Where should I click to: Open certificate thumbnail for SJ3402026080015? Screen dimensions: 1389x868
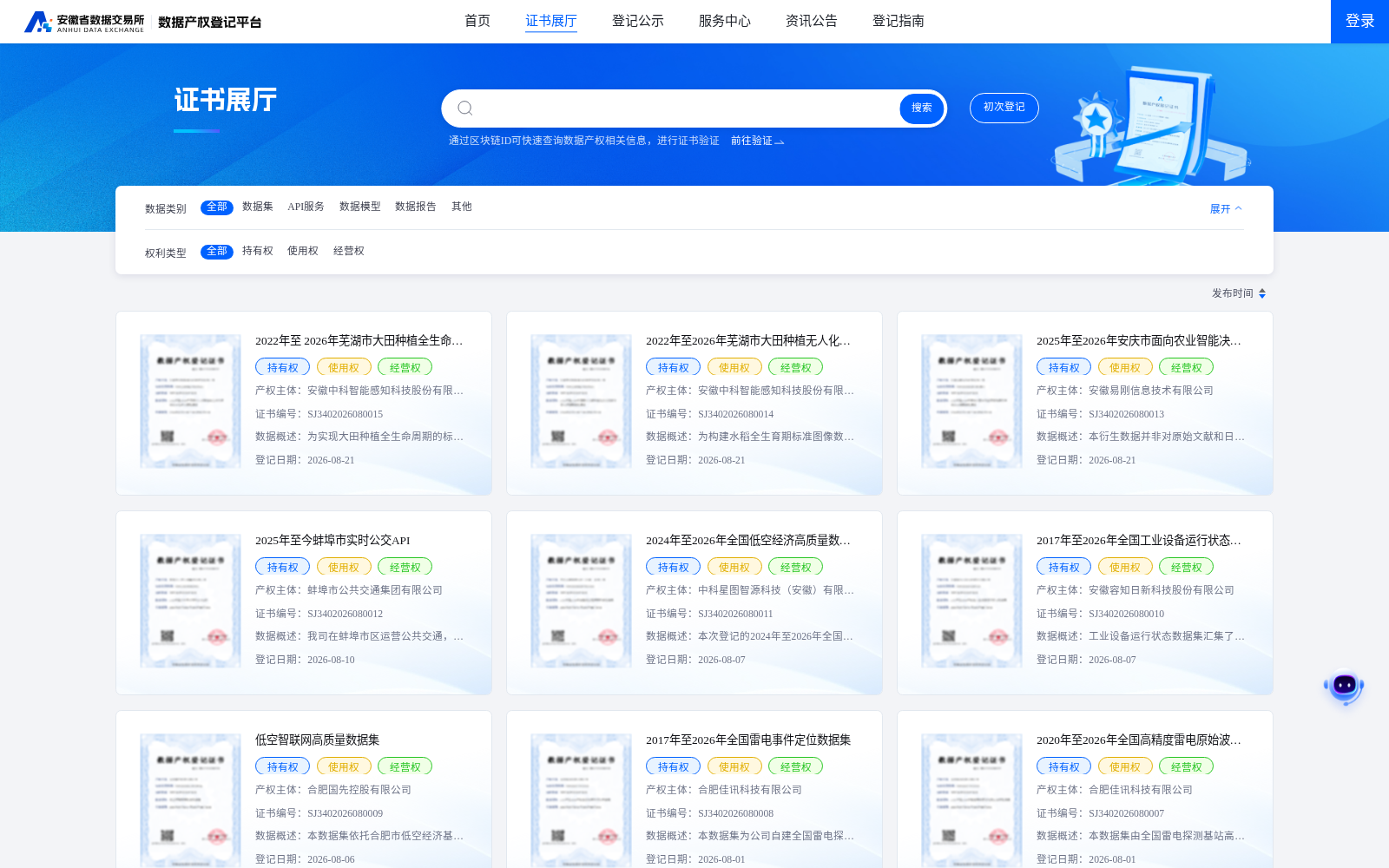click(191, 401)
